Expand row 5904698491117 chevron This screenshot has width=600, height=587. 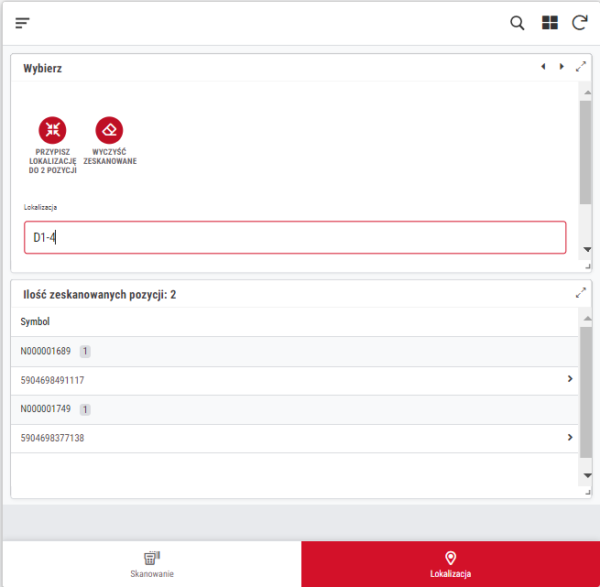(570, 379)
